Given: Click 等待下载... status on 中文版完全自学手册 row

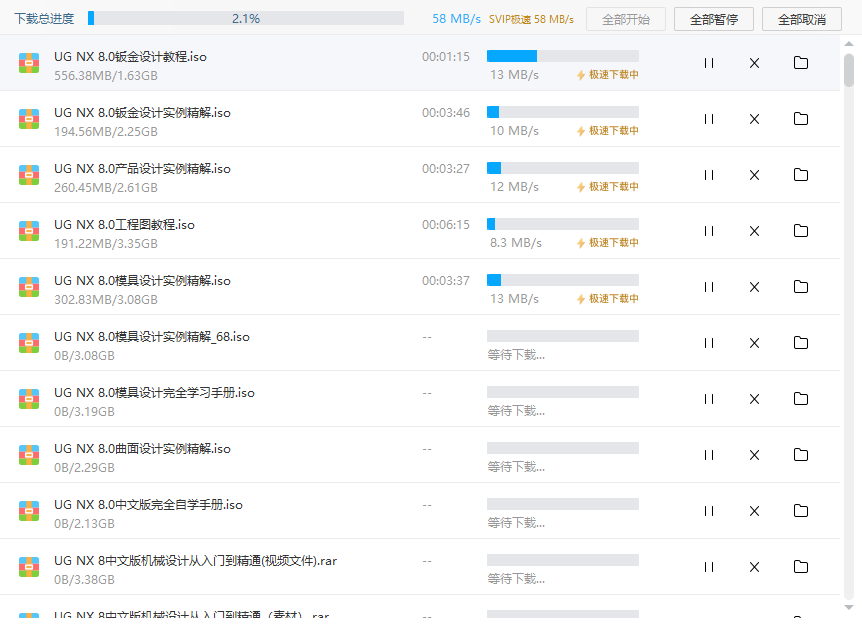Looking at the screenshot, I should (516, 523).
